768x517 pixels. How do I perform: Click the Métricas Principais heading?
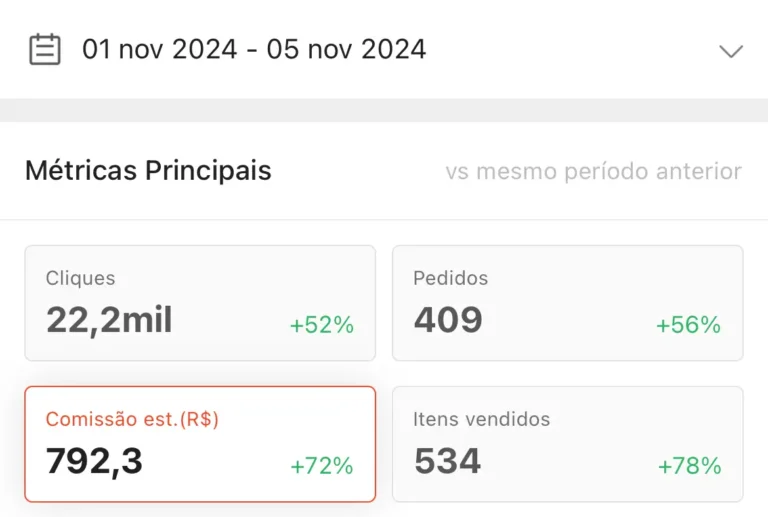point(148,170)
